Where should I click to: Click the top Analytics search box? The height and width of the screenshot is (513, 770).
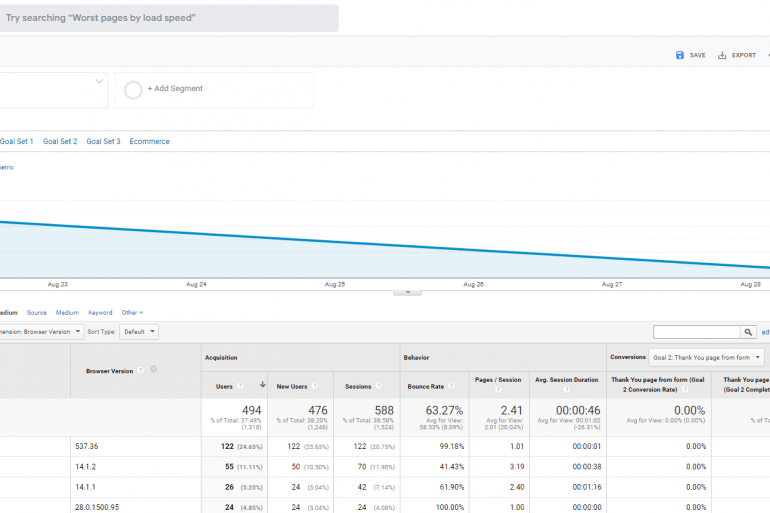point(168,18)
